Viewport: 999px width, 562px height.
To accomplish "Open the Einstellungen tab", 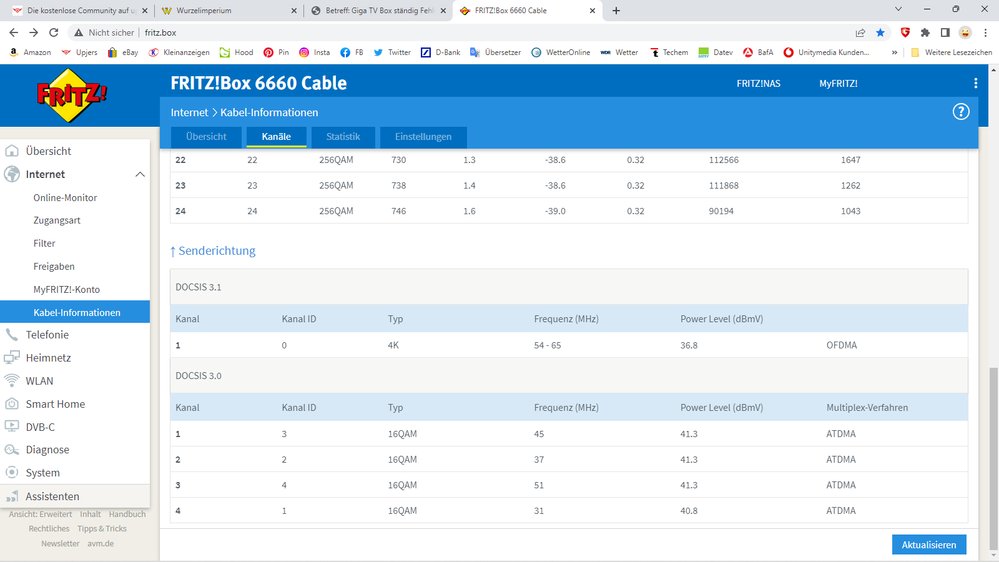I will click(x=423, y=137).
